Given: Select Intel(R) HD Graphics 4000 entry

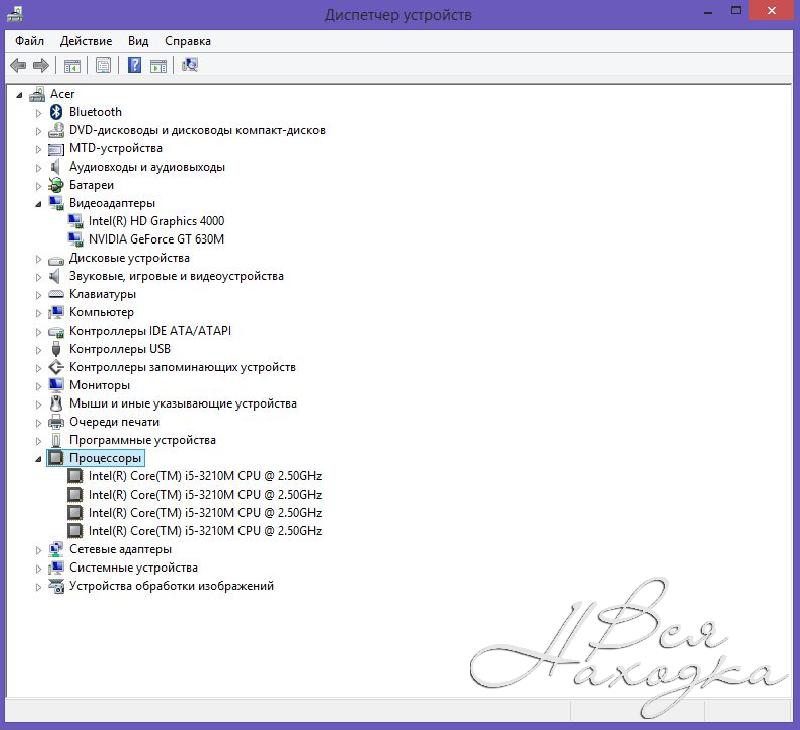Looking at the screenshot, I should click(156, 221).
